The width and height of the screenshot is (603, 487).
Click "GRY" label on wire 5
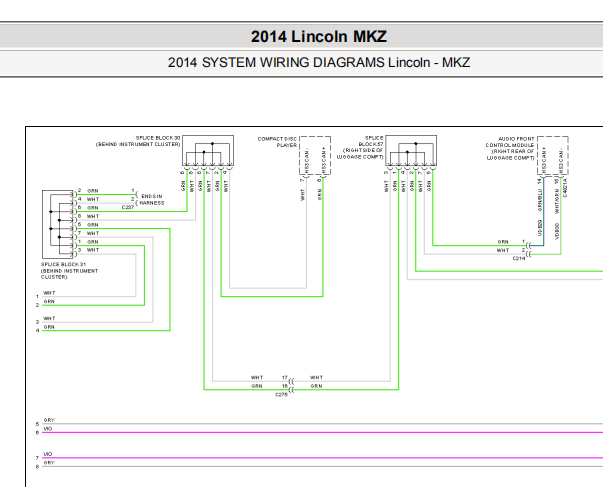(x=49, y=420)
